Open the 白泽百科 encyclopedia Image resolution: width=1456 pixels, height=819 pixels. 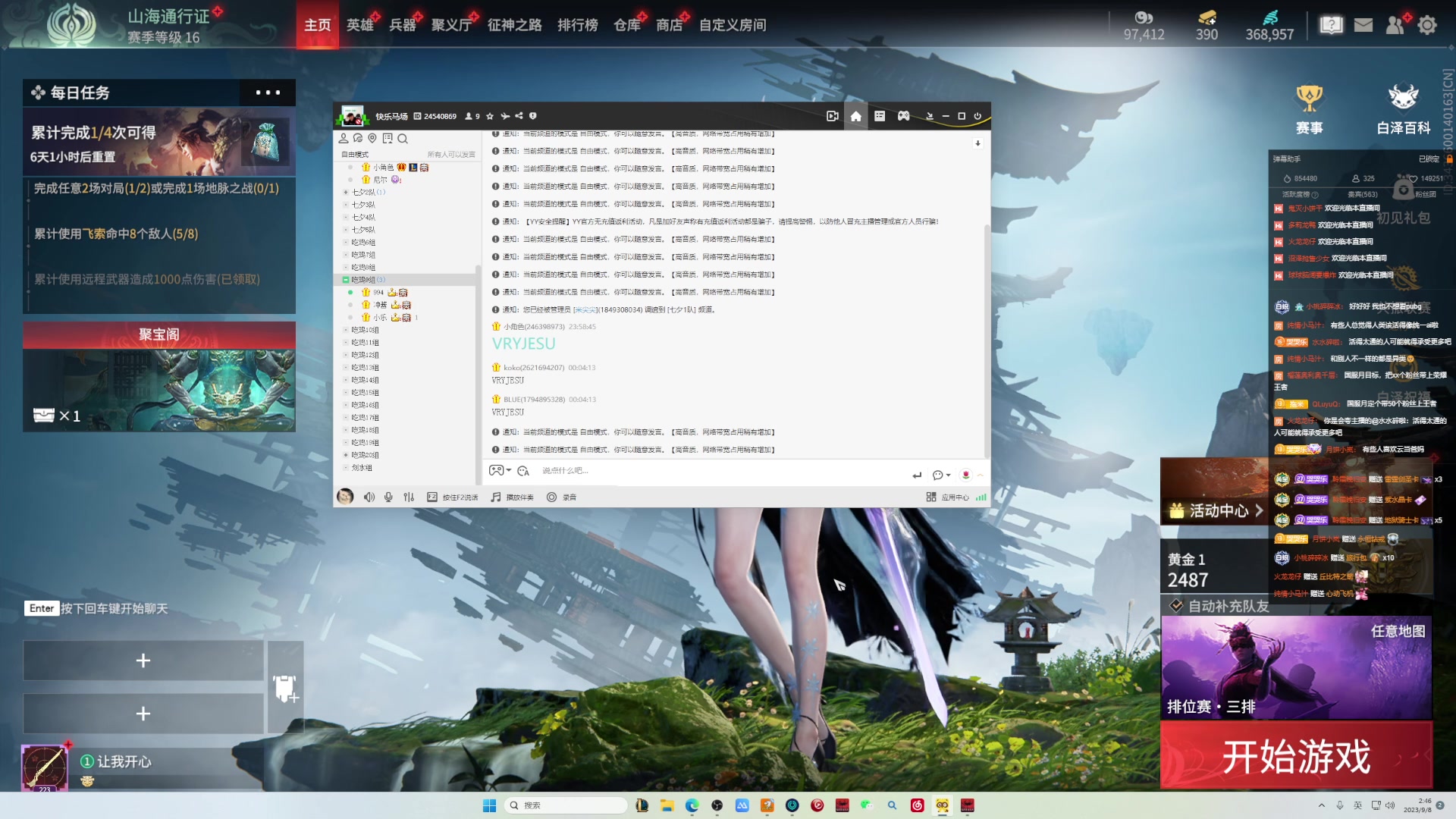pos(1404,109)
